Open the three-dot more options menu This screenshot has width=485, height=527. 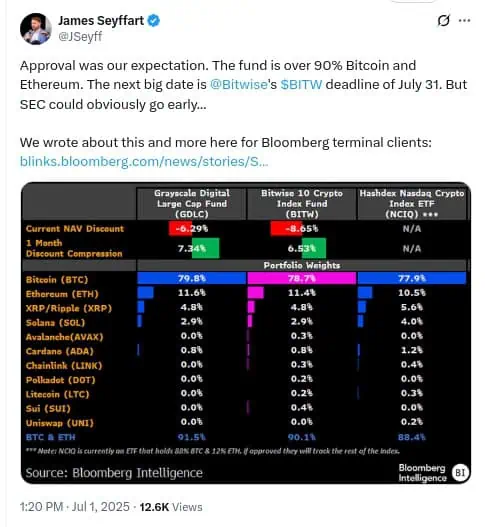coord(464,21)
